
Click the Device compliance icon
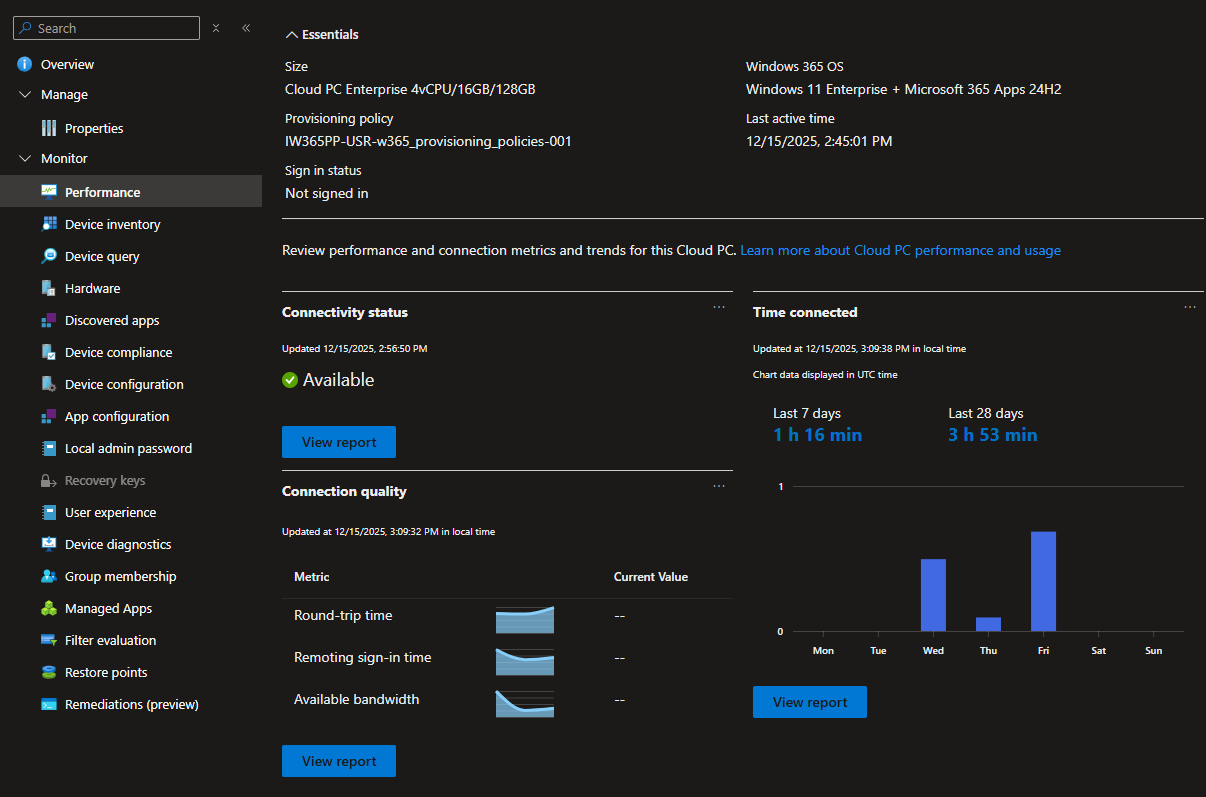click(49, 352)
